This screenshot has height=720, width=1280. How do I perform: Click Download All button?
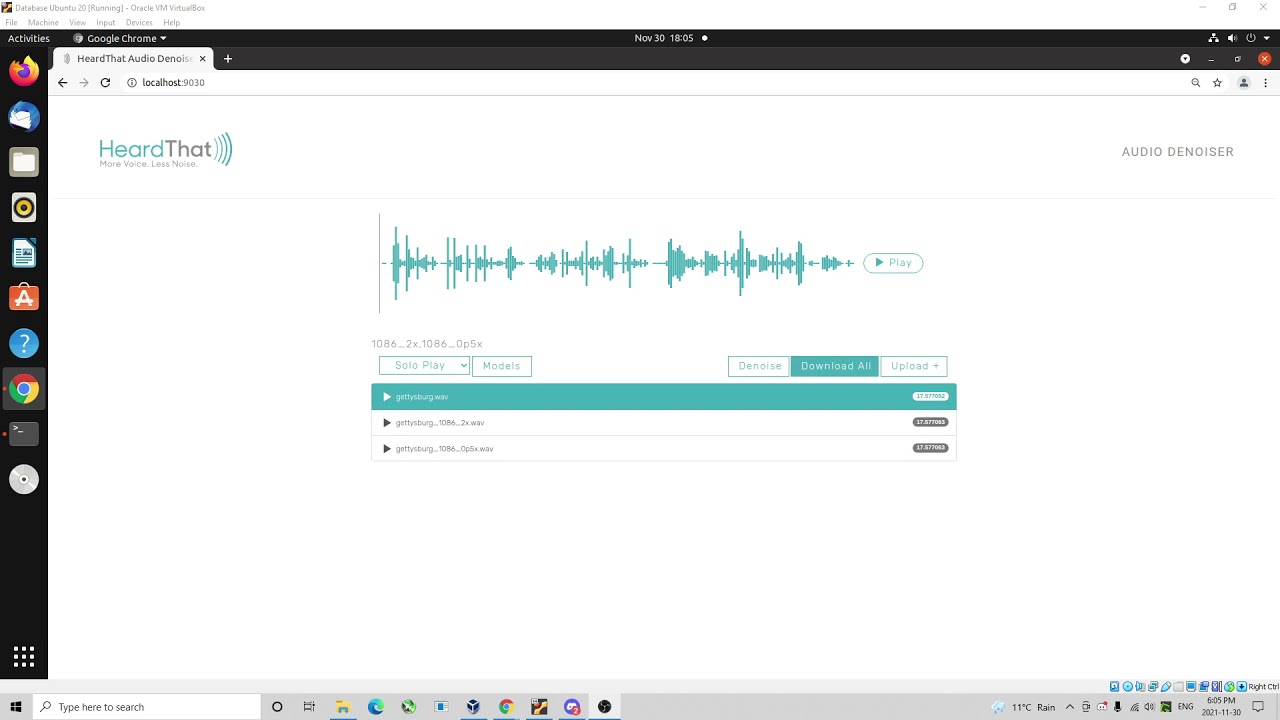click(836, 366)
